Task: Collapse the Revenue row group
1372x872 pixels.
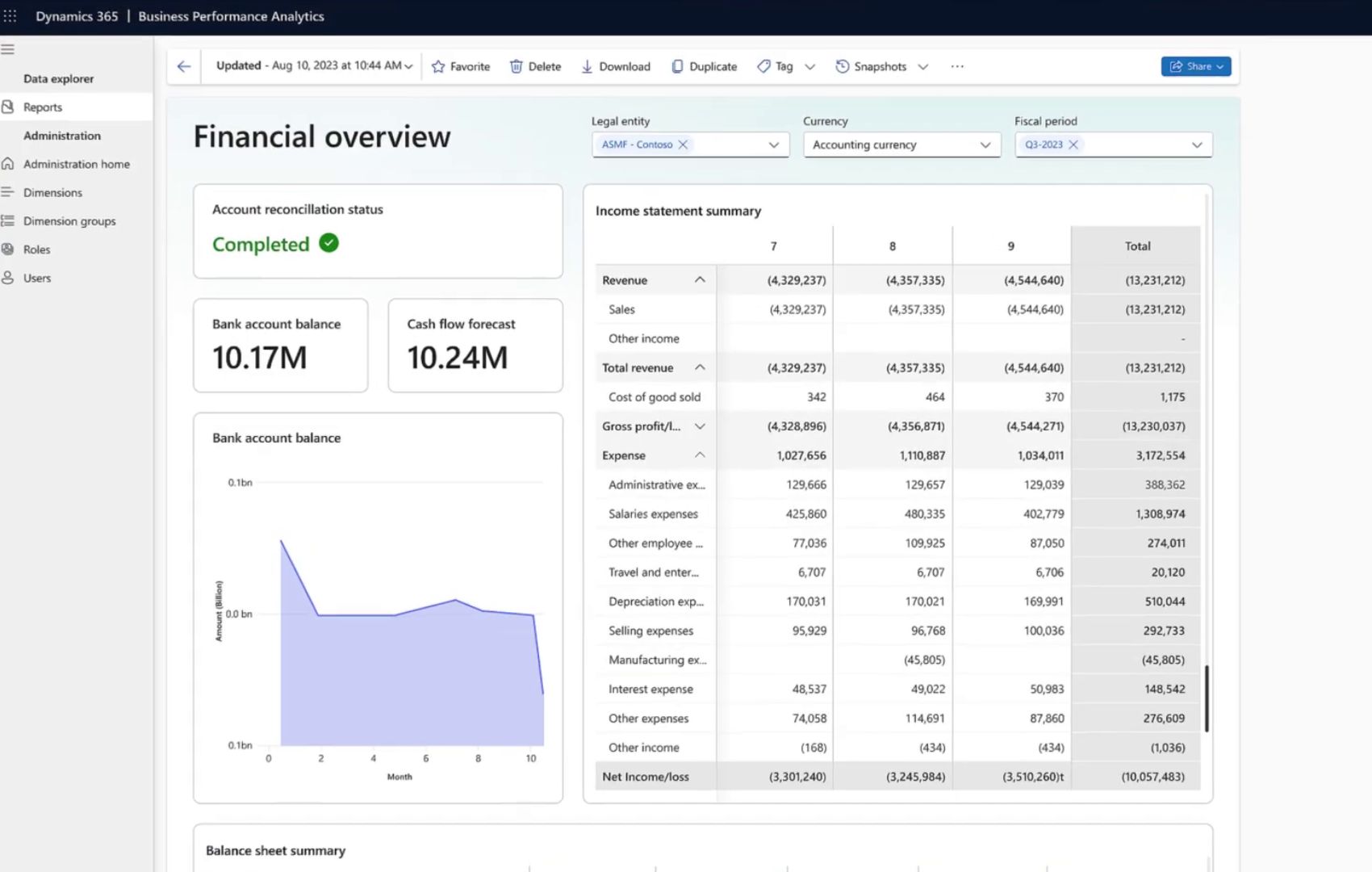Action: (700, 279)
